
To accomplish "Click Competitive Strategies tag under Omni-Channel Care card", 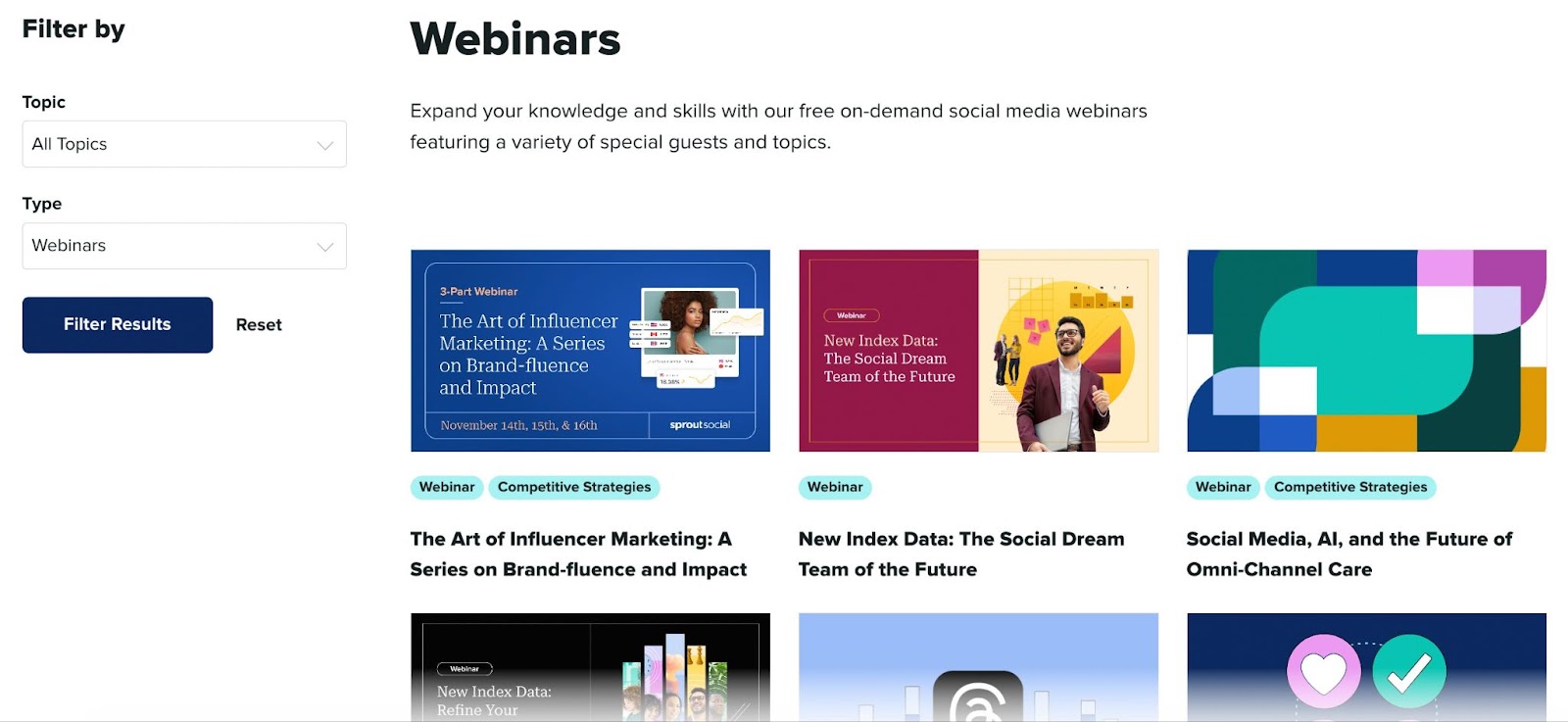I will [1350, 487].
